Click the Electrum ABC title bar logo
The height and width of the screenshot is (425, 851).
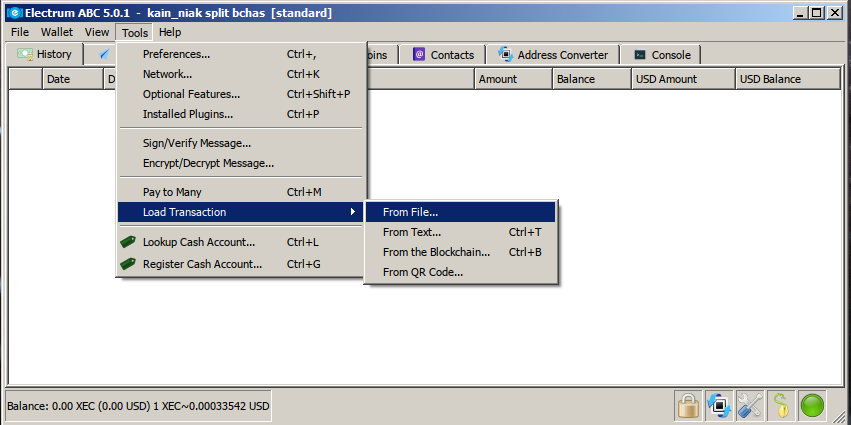tap(14, 13)
